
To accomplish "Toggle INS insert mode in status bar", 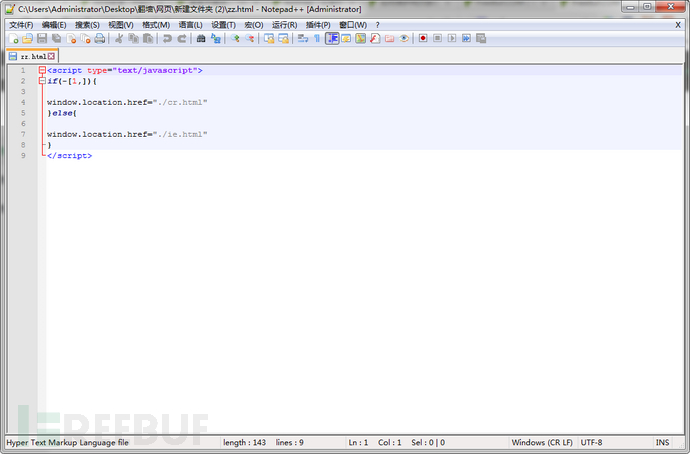I will pyautogui.click(x=662, y=443).
